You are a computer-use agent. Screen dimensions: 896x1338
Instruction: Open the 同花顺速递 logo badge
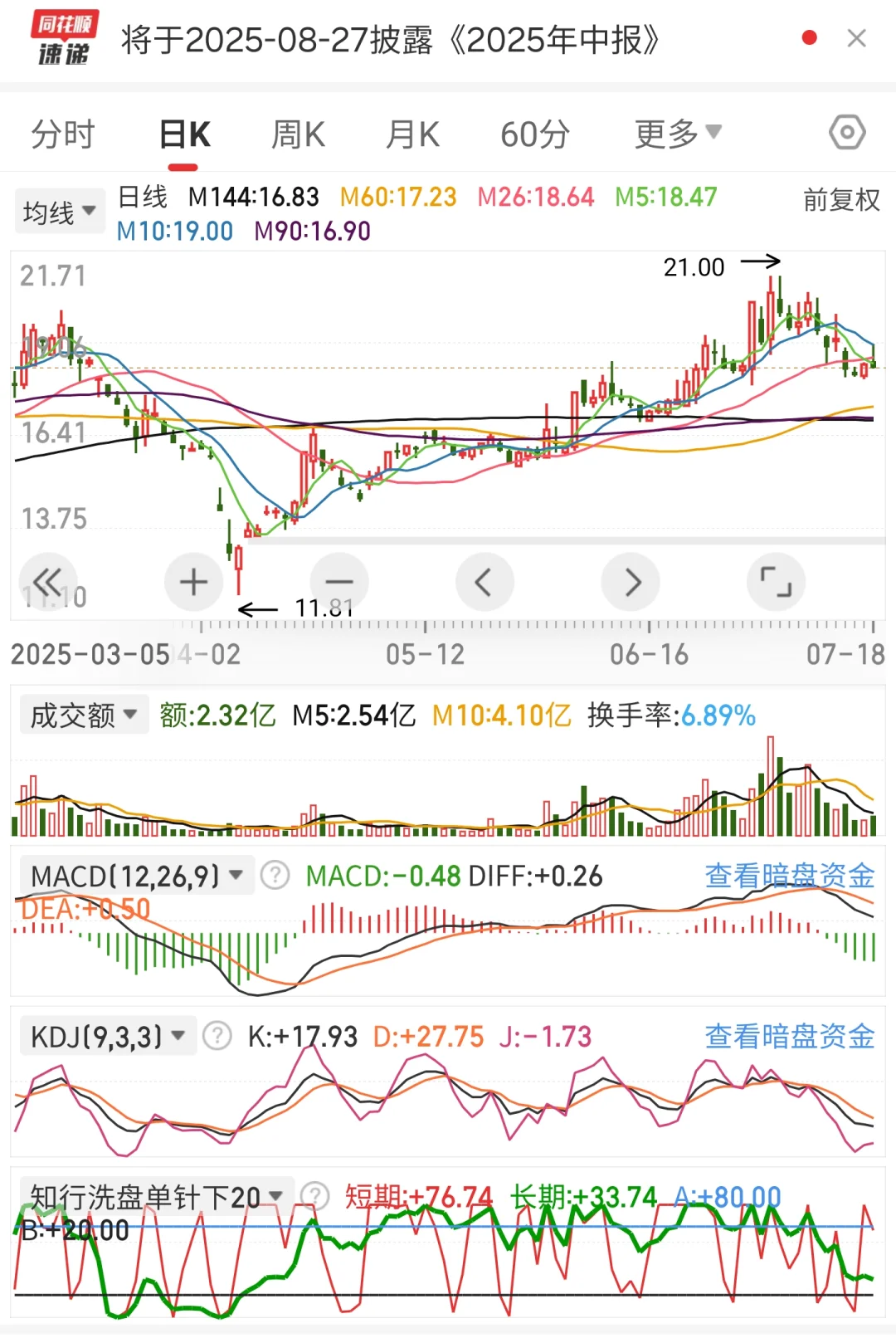pyautogui.click(x=65, y=38)
